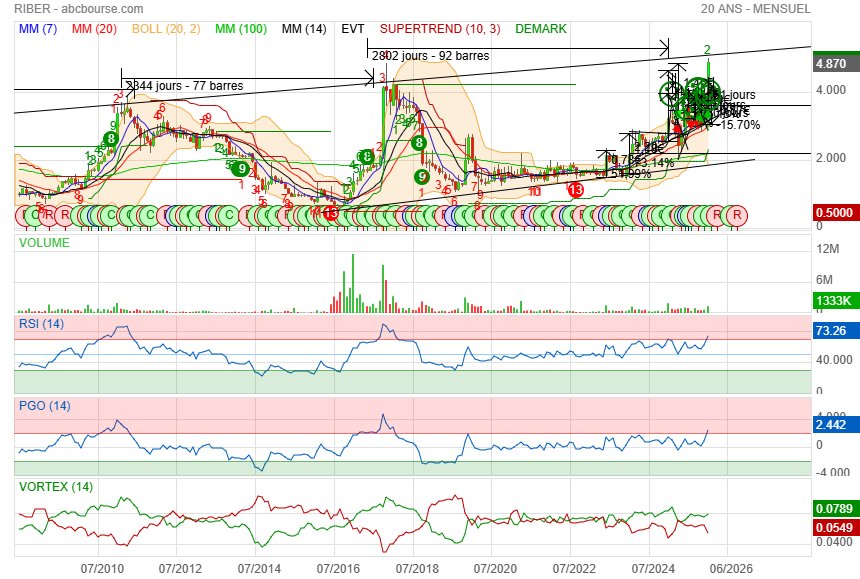
Task: Select the MM (14) legend label
Action: point(304,29)
